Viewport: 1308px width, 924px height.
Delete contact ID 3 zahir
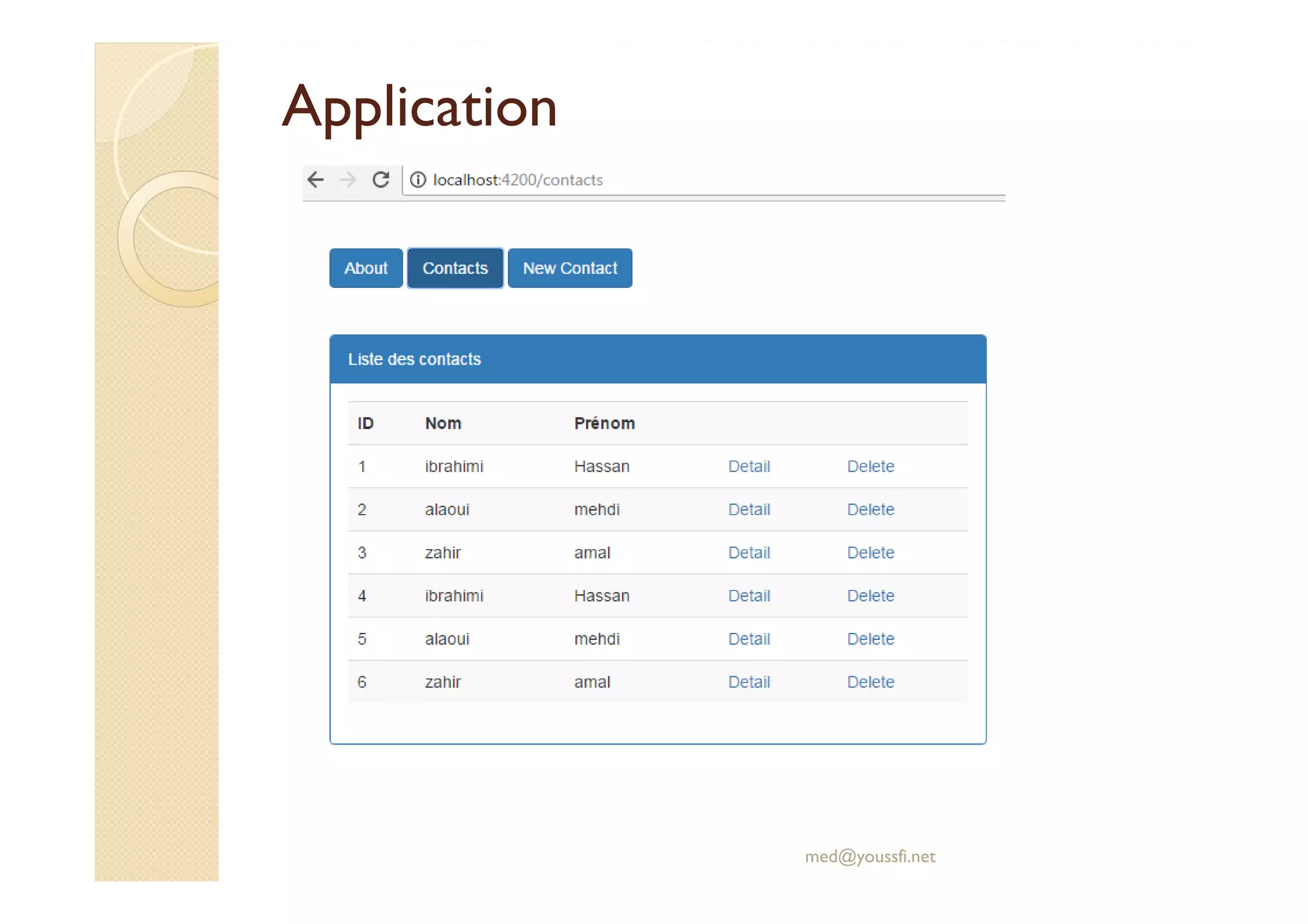click(x=871, y=552)
